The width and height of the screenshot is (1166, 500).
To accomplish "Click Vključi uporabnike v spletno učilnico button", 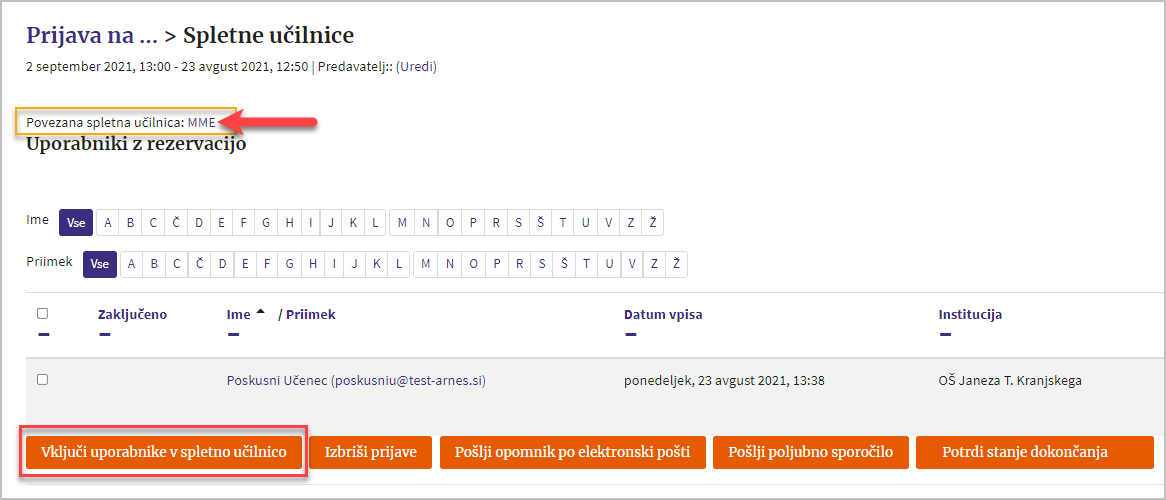I will pyautogui.click(x=164, y=452).
